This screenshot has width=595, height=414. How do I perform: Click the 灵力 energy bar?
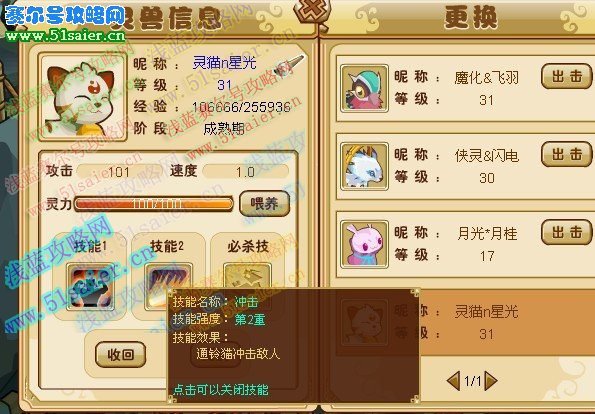tap(154, 204)
